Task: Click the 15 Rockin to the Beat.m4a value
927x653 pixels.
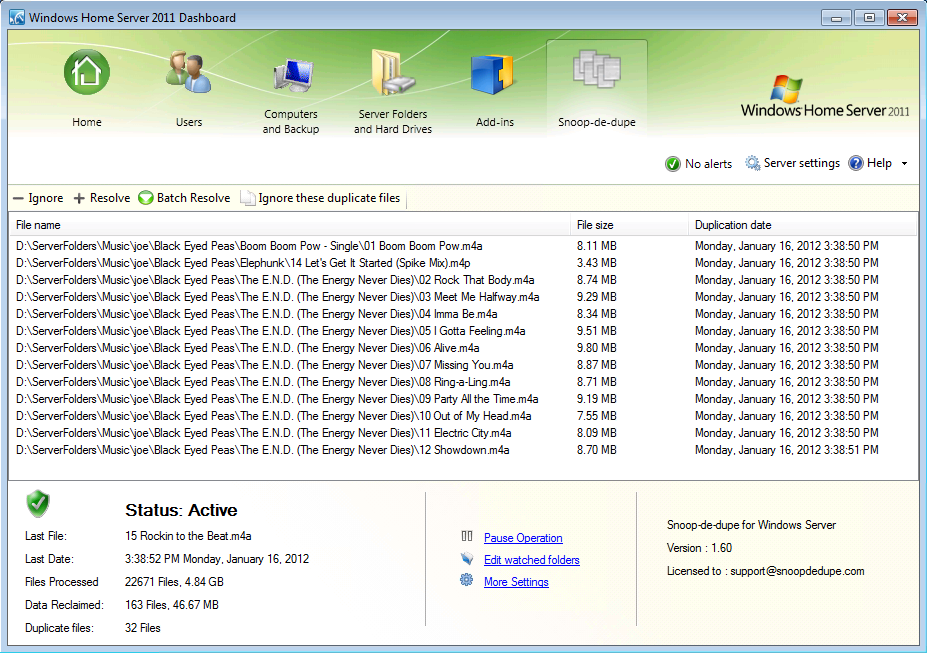Action: [188, 536]
